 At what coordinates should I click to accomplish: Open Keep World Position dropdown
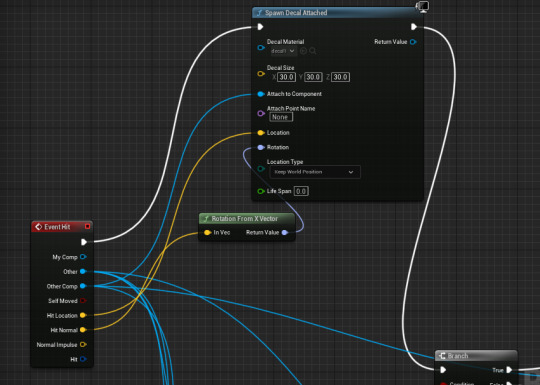[x=315, y=172]
